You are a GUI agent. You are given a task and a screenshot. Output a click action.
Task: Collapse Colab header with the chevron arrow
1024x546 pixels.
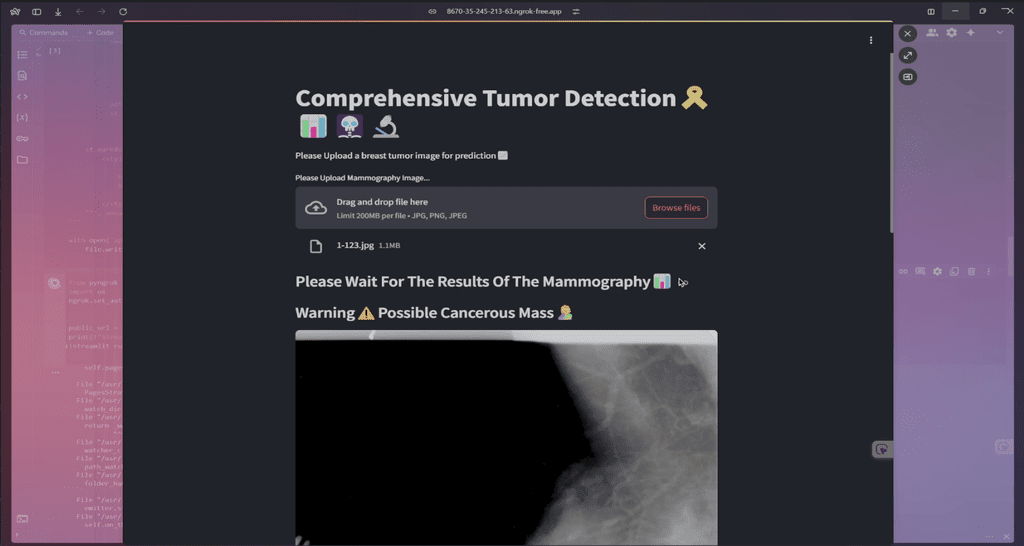1000,33
